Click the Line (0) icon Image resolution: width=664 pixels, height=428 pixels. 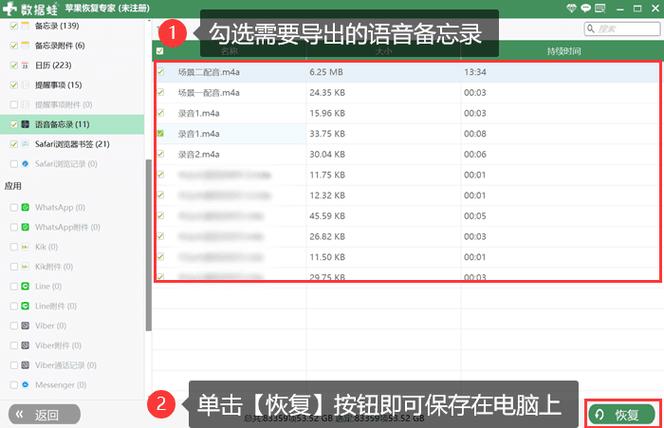[25, 286]
